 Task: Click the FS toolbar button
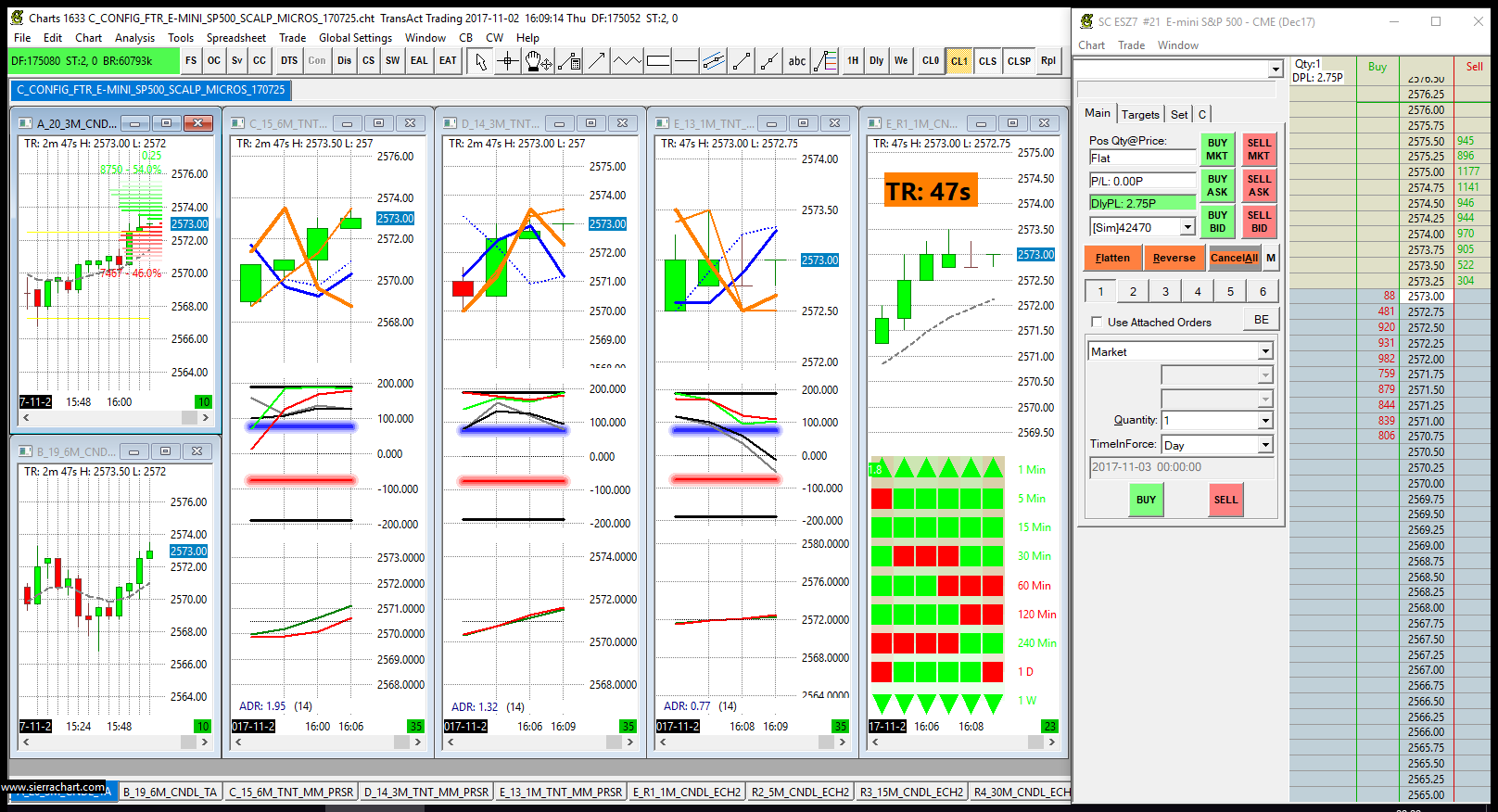tap(191, 61)
